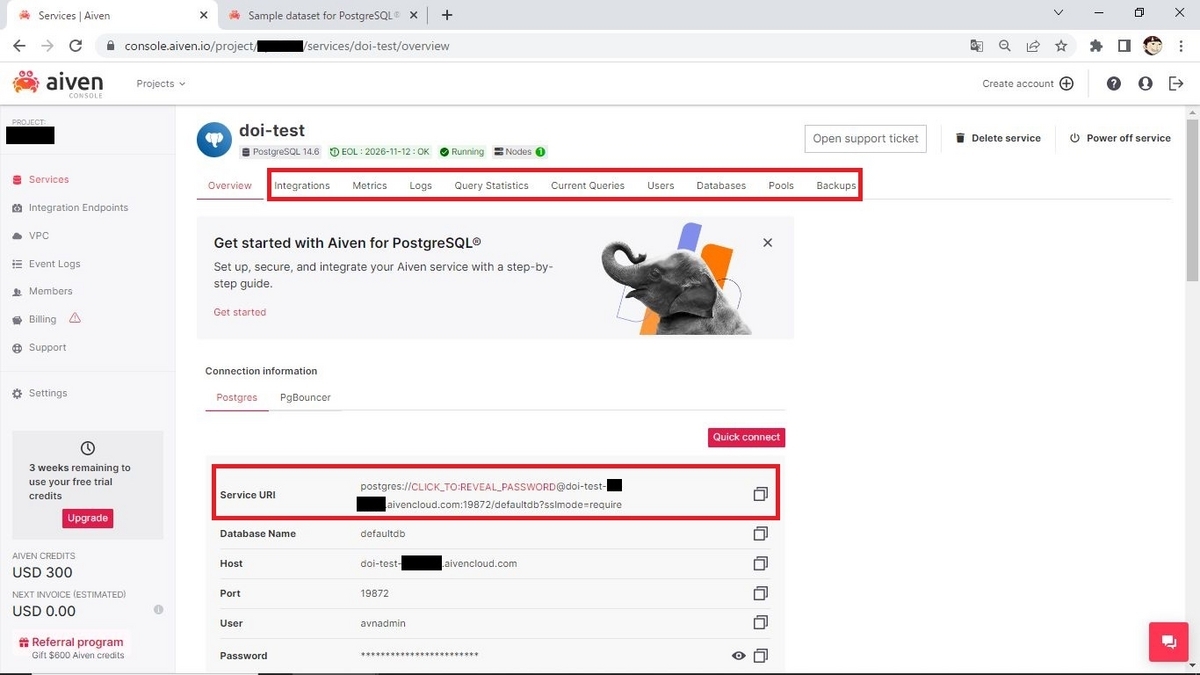
Task: Select the PgBouncer connection tab
Action: pyautogui.click(x=305, y=397)
